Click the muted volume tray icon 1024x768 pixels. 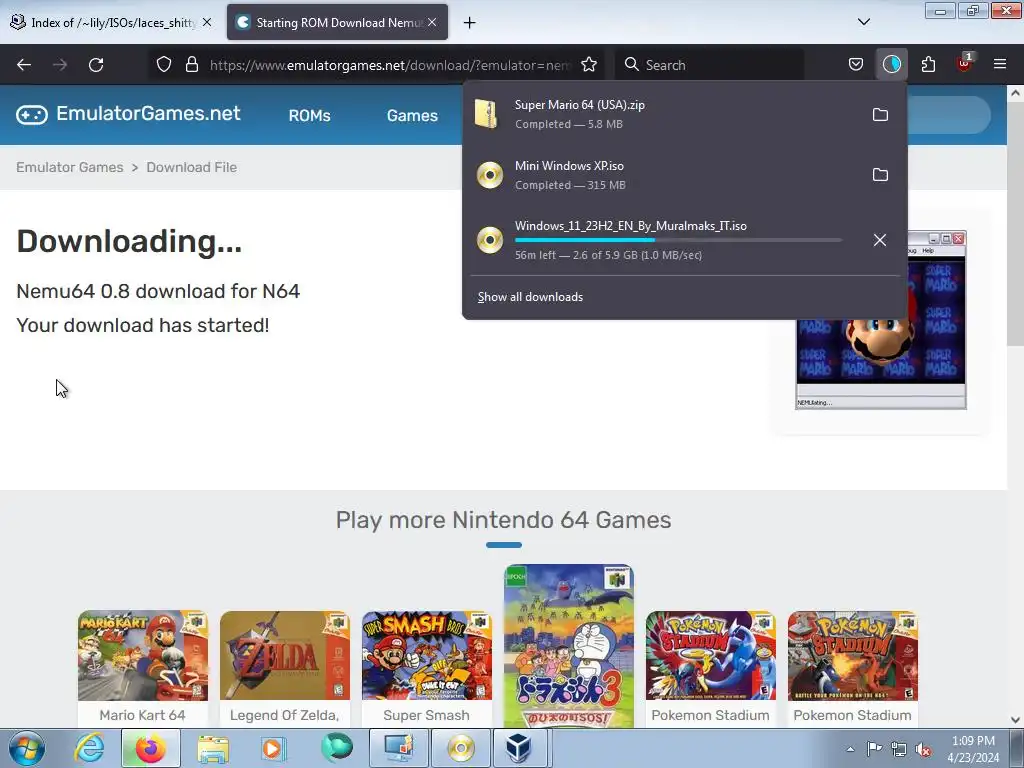[x=923, y=749]
